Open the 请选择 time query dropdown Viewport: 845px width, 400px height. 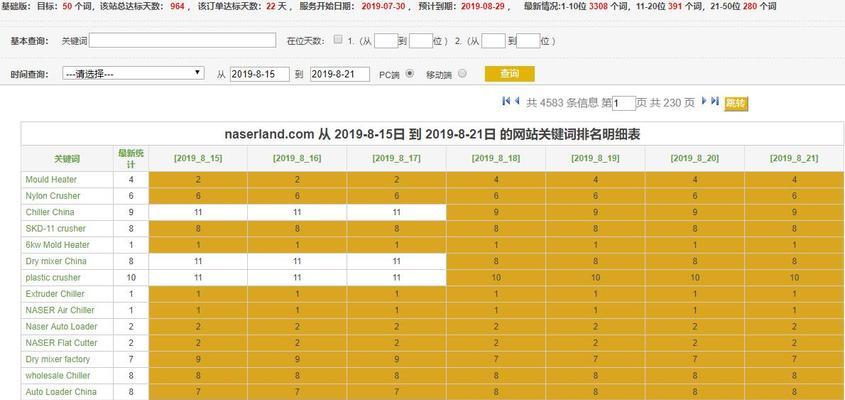click(133, 73)
